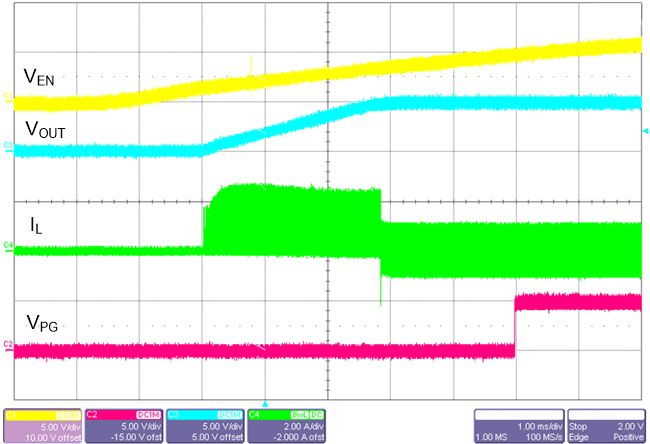The image size is (650, 444).
Task: Select the VEN trace label
Action: coord(40,75)
